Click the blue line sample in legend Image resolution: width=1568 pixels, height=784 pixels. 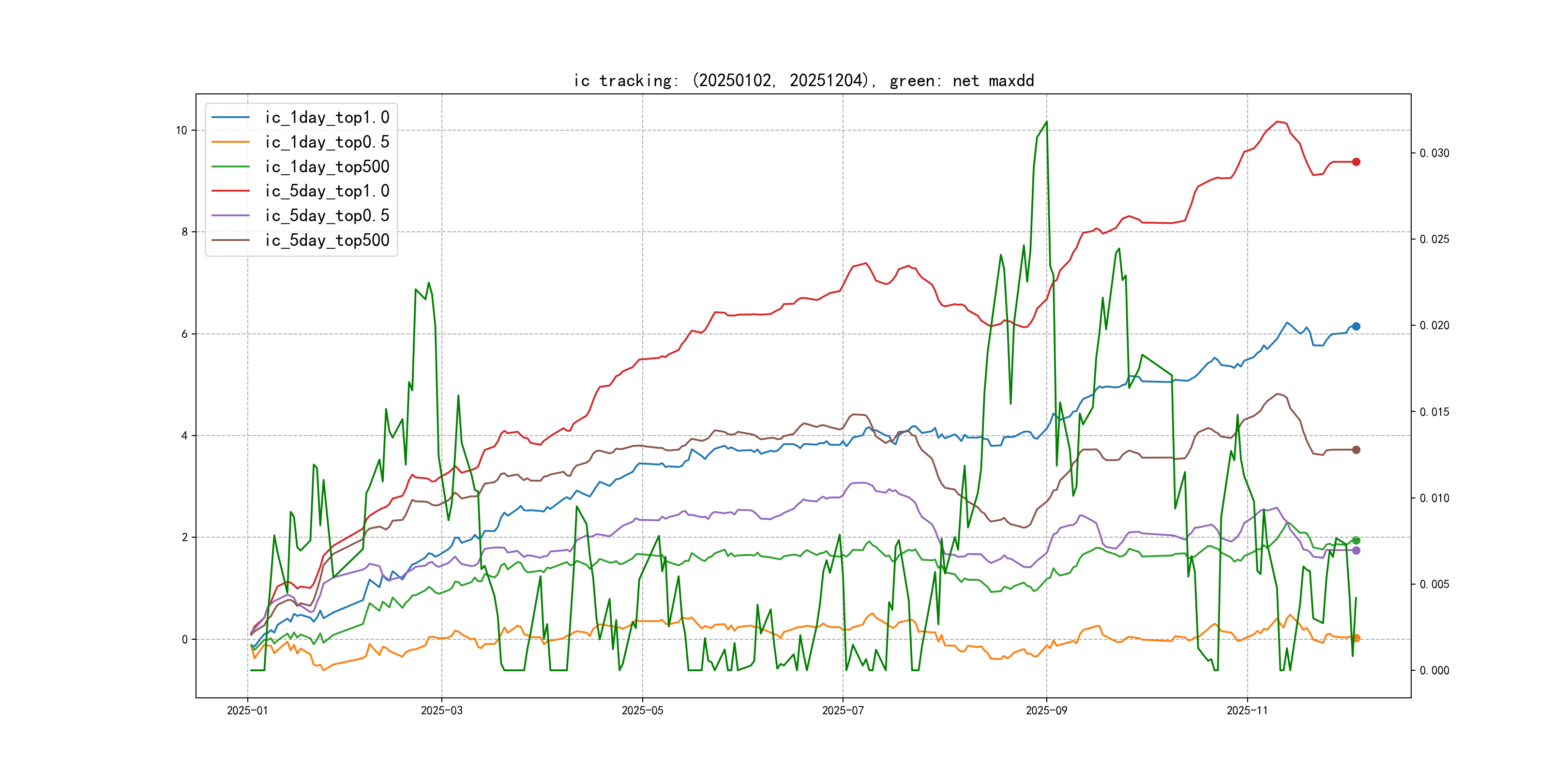pyautogui.click(x=230, y=118)
